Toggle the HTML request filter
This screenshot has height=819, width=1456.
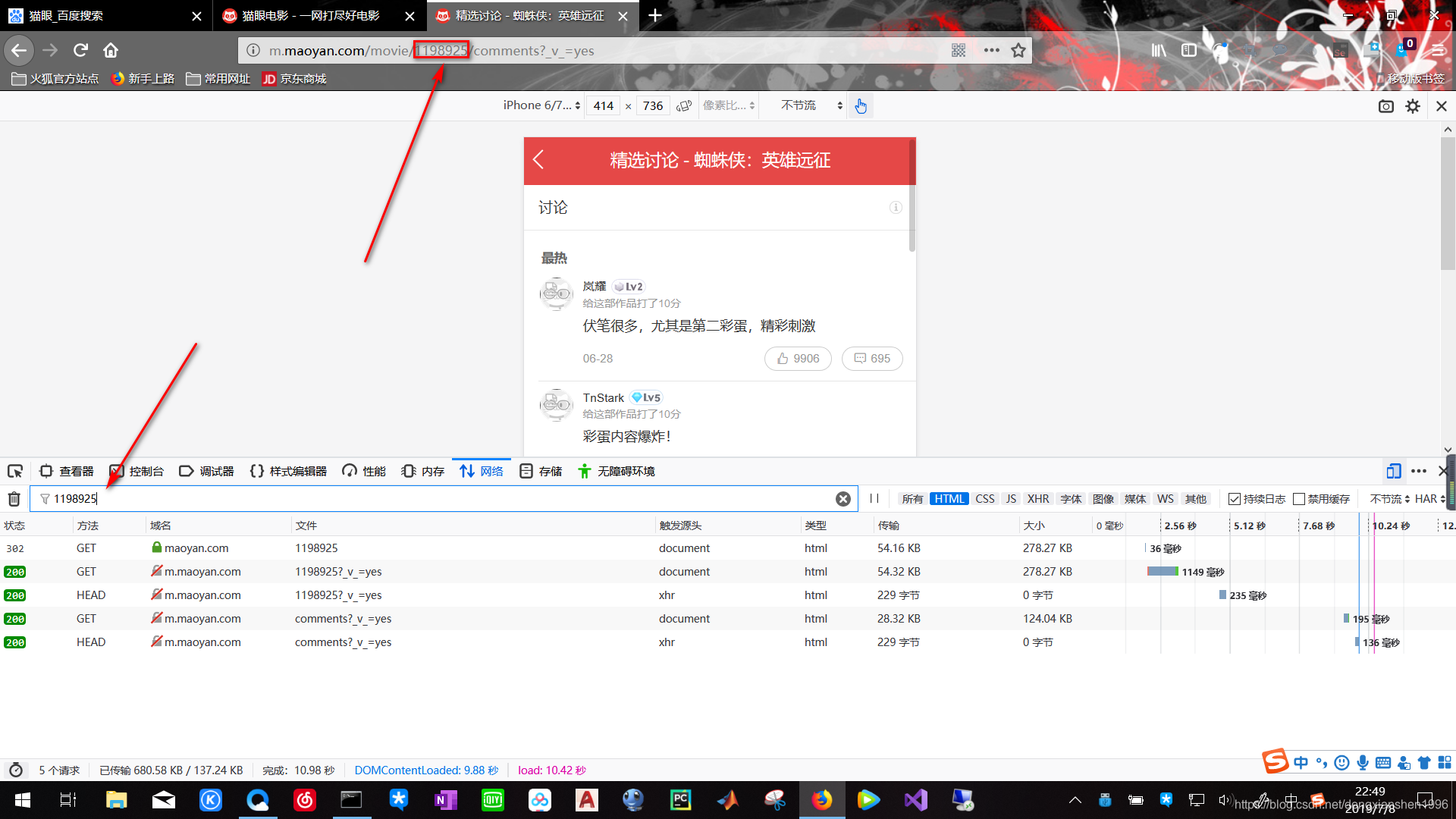pos(949,499)
